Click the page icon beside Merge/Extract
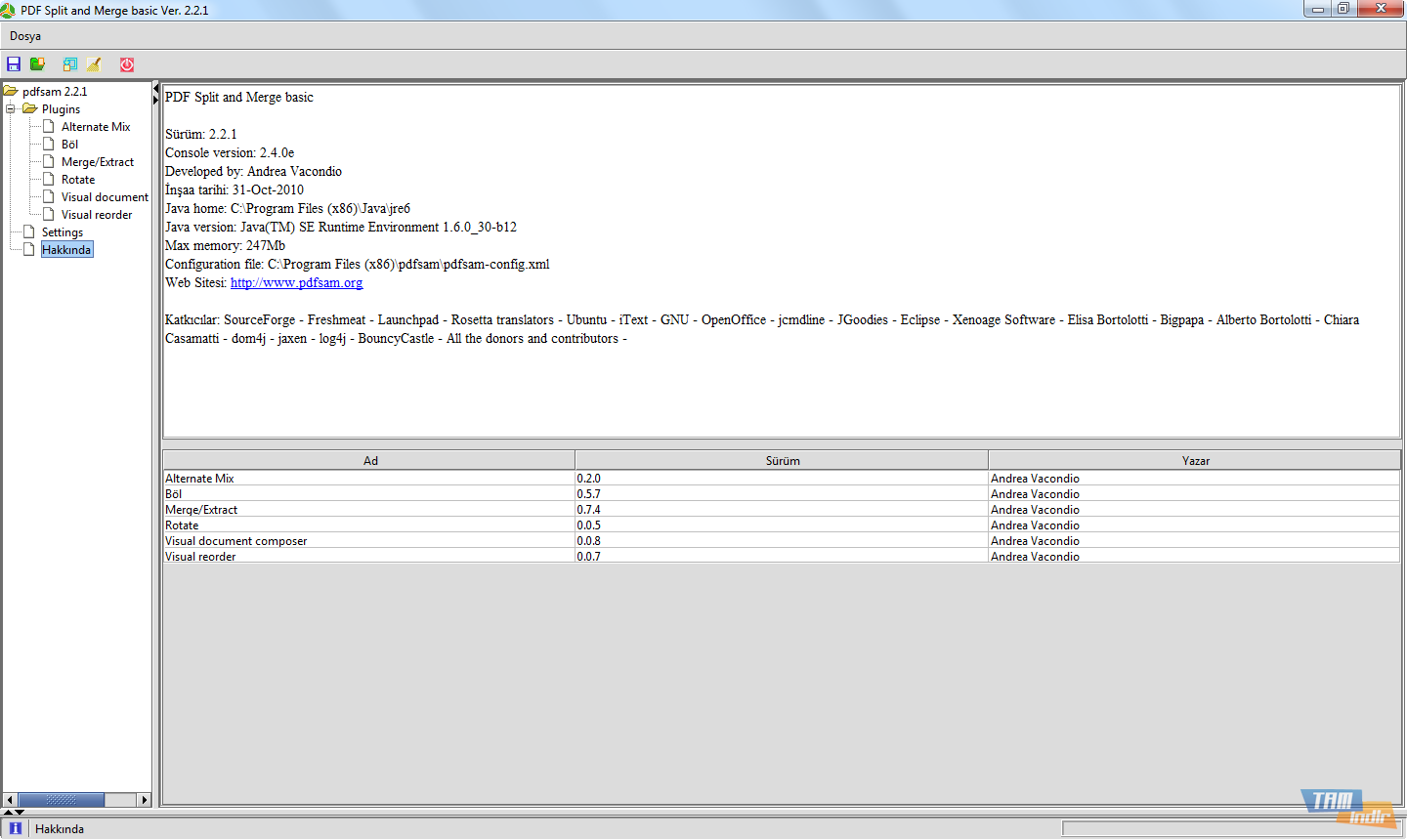 coord(49,161)
